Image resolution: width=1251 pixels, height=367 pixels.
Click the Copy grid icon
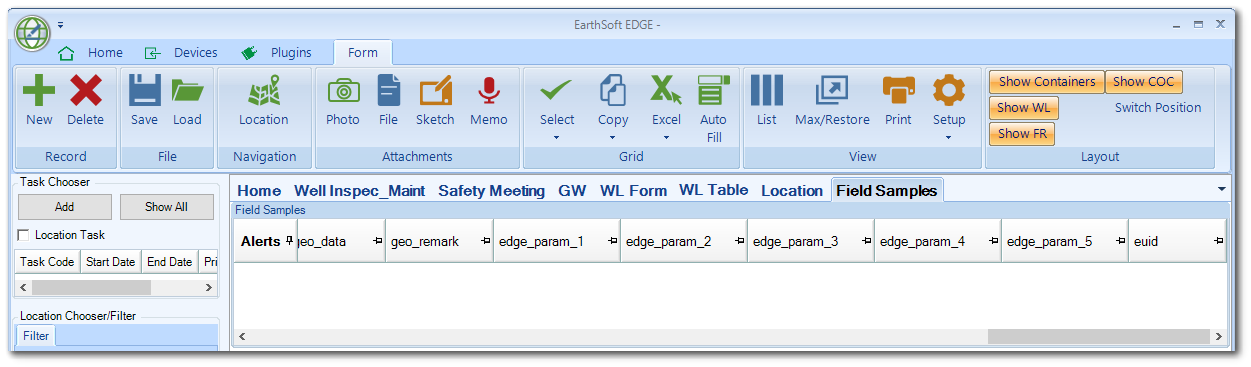pyautogui.click(x=613, y=91)
